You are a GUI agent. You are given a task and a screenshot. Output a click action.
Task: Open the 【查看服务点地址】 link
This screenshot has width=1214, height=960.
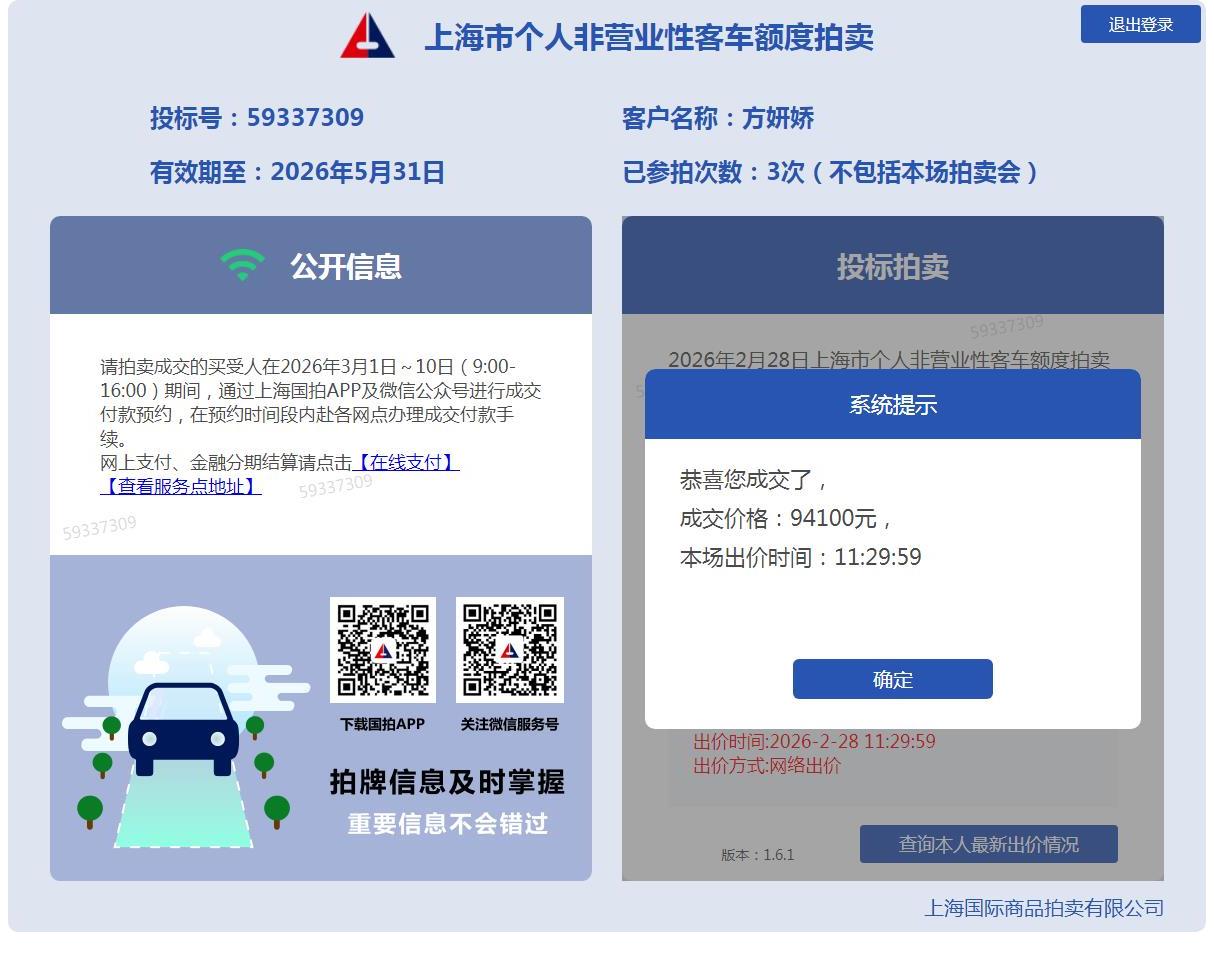click(181, 486)
